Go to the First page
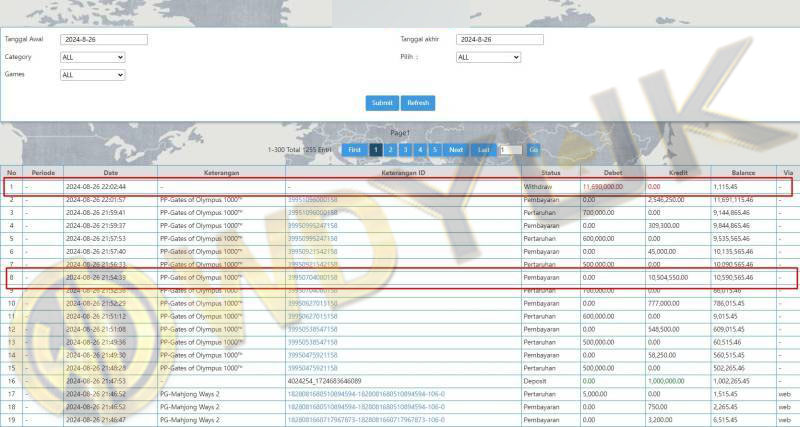The width and height of the screenshot is (800, 427). (x=354, y=149)
